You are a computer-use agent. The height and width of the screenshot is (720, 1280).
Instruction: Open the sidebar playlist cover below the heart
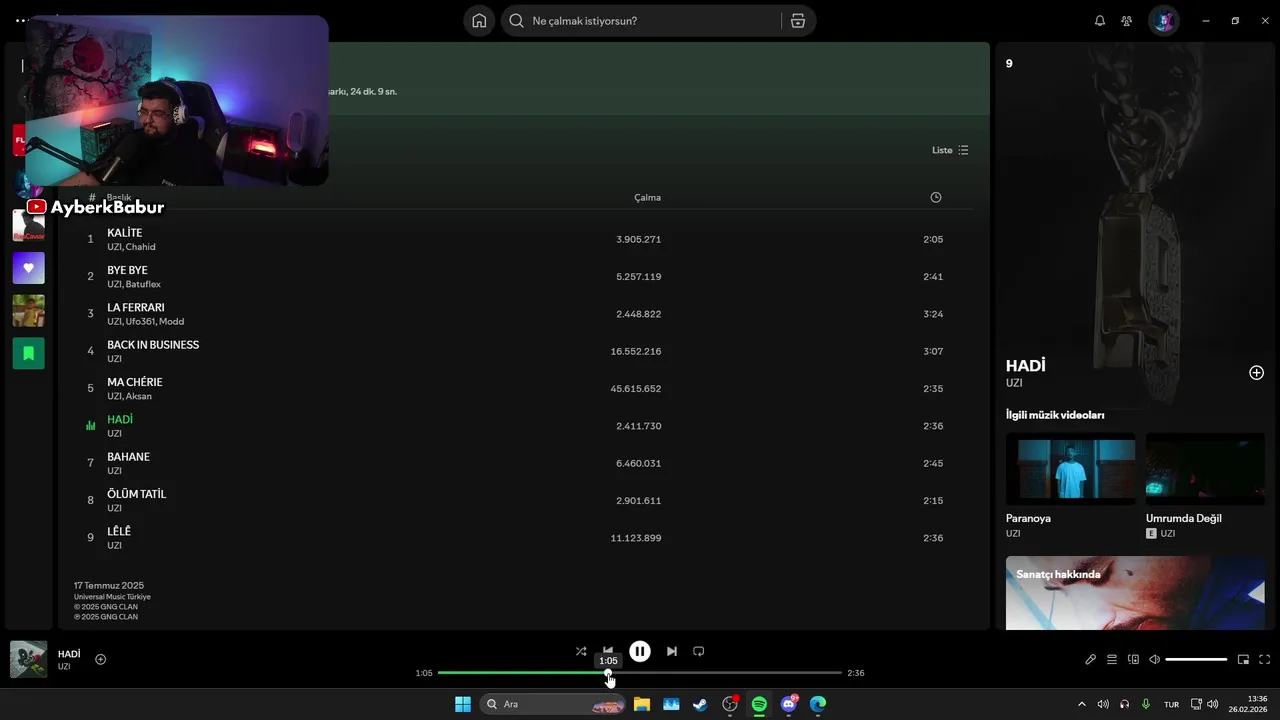click(28, 310)
